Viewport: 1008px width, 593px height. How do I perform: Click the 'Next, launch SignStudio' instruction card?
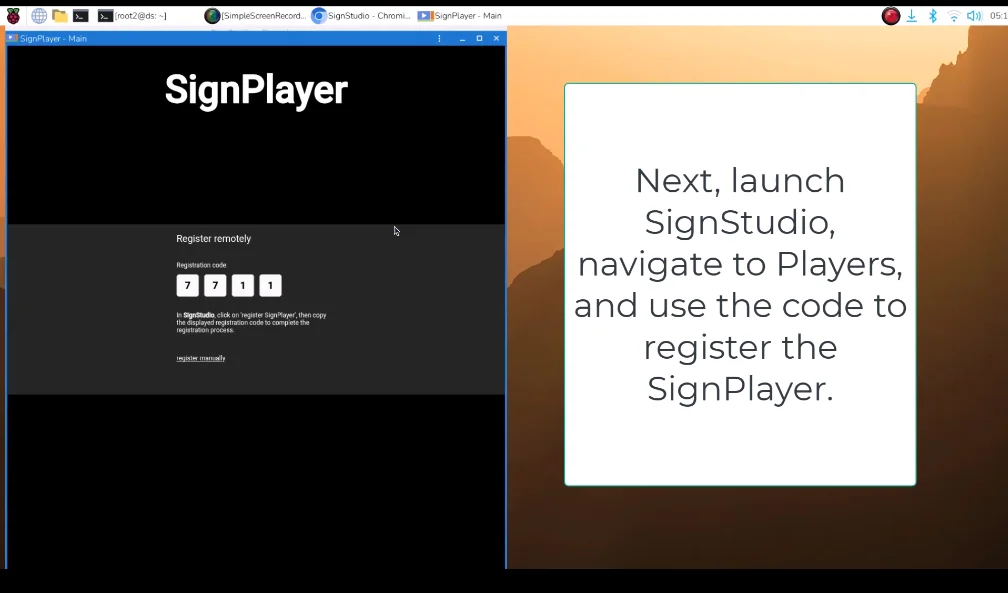coord(740,284)
